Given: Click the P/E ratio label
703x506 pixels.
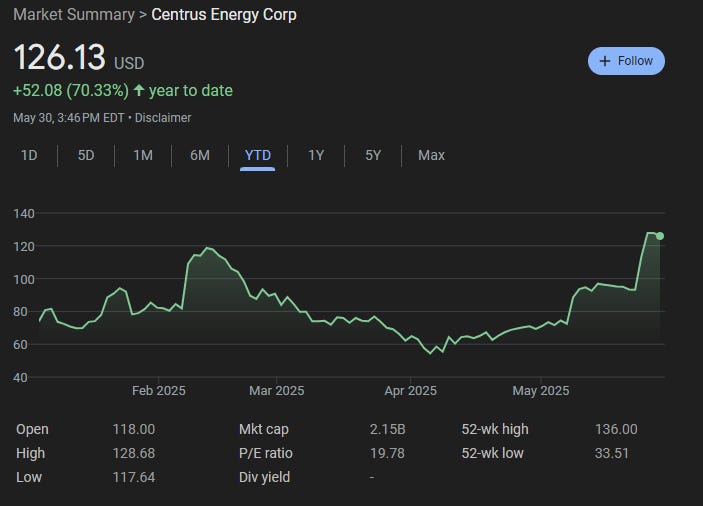Looking at the screenshot, I should pyautogui.click(x=266, y=453).
